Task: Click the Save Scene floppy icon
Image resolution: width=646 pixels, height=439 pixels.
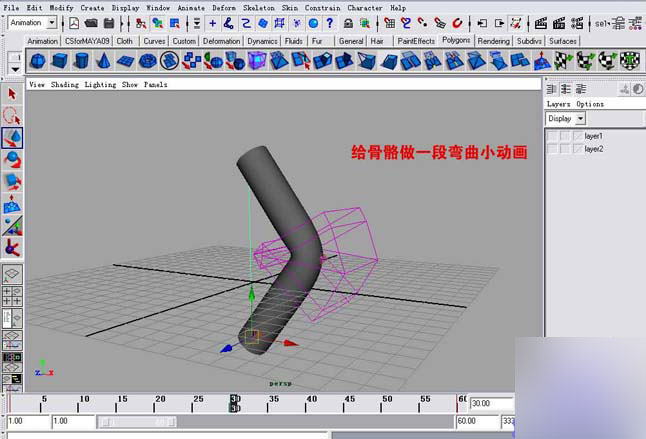Action: (109, 23)
